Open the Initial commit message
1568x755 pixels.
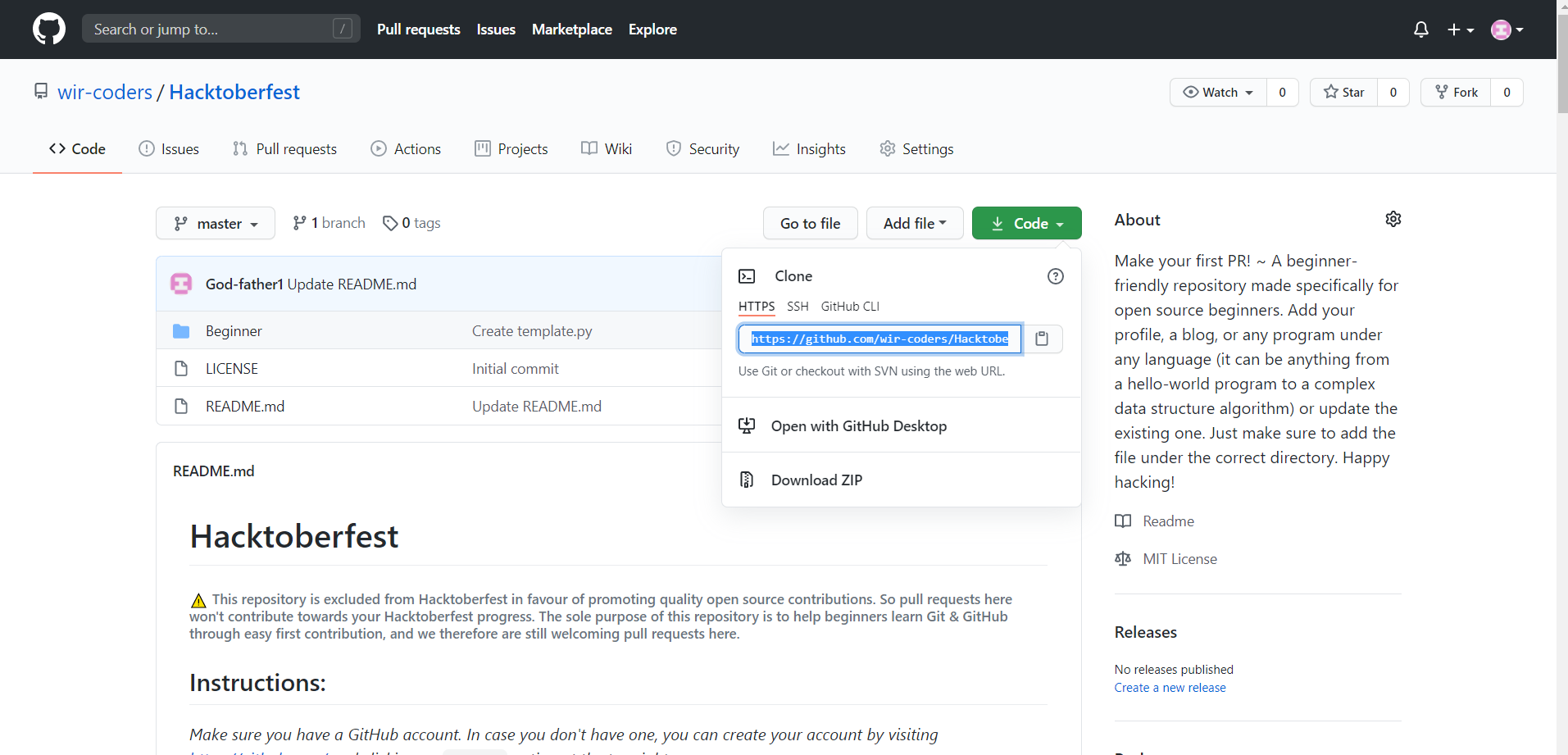pyautogui.click(x=515, y=369)
